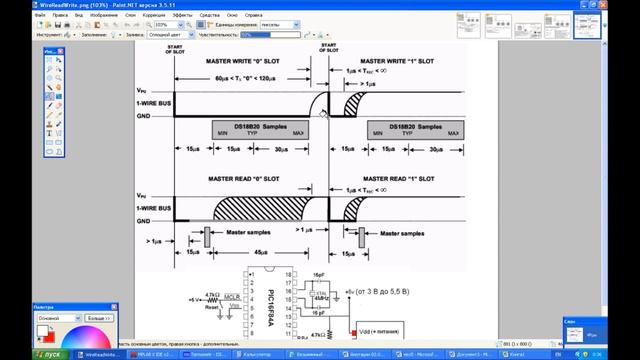This screenshot has height=360, width=640.
Task: Select the Freeform Shape tool
Action: [59, 152]
